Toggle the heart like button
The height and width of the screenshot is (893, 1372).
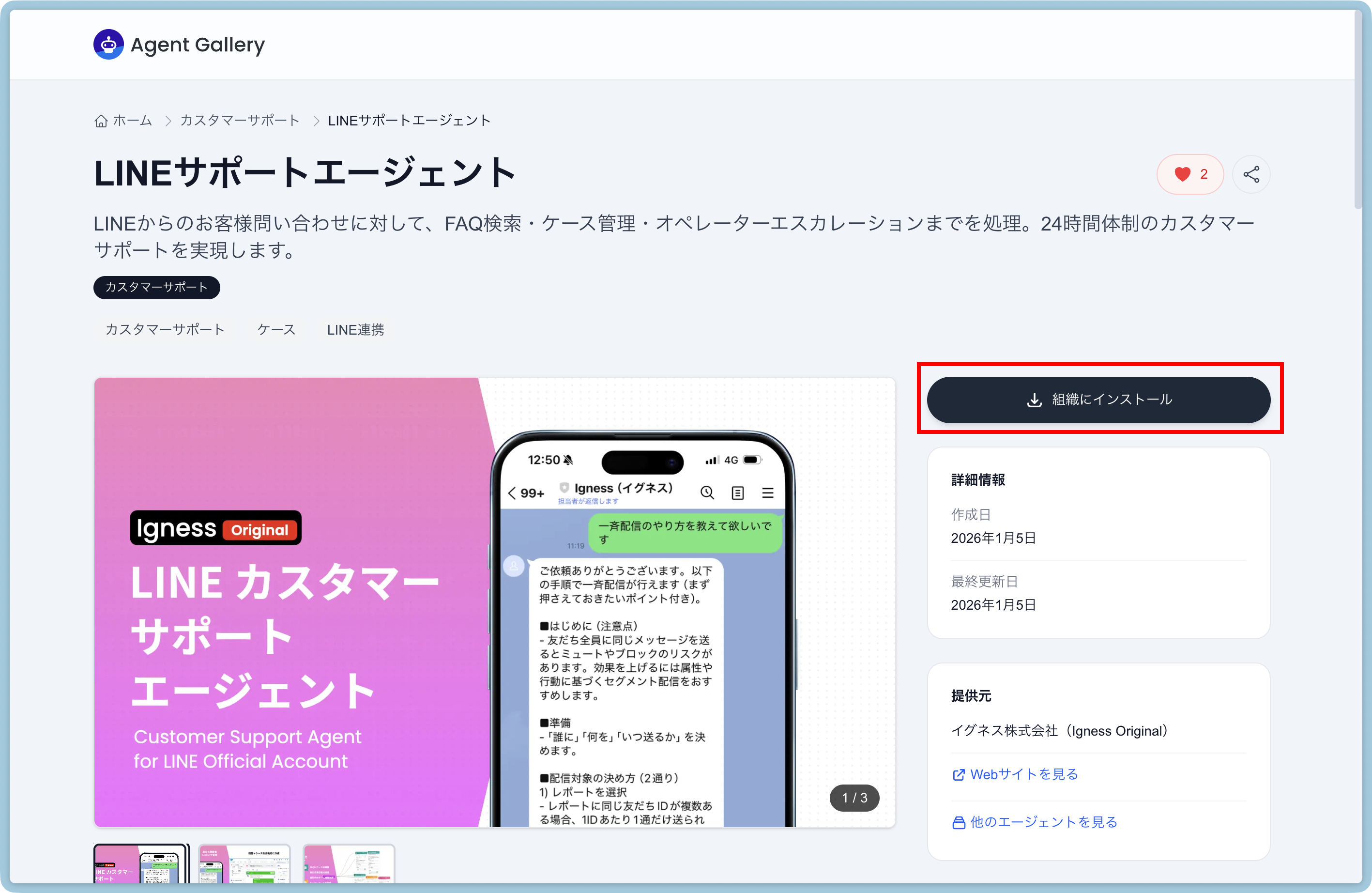[1189, 174]
